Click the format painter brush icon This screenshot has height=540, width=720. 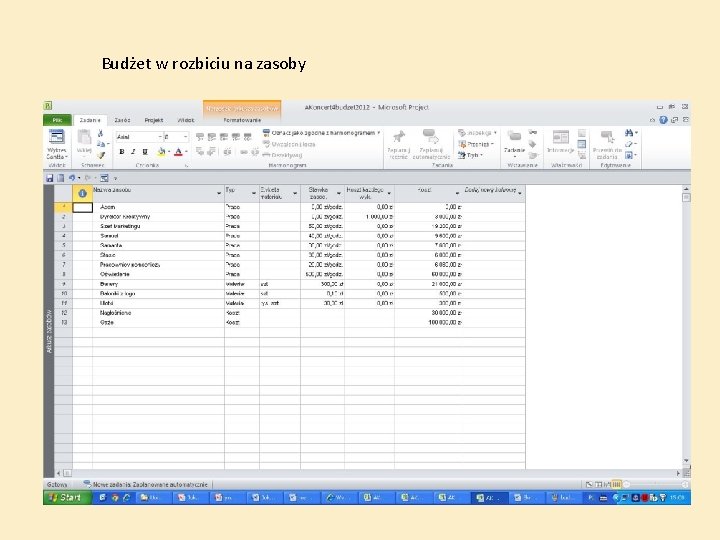click(101, 155)
